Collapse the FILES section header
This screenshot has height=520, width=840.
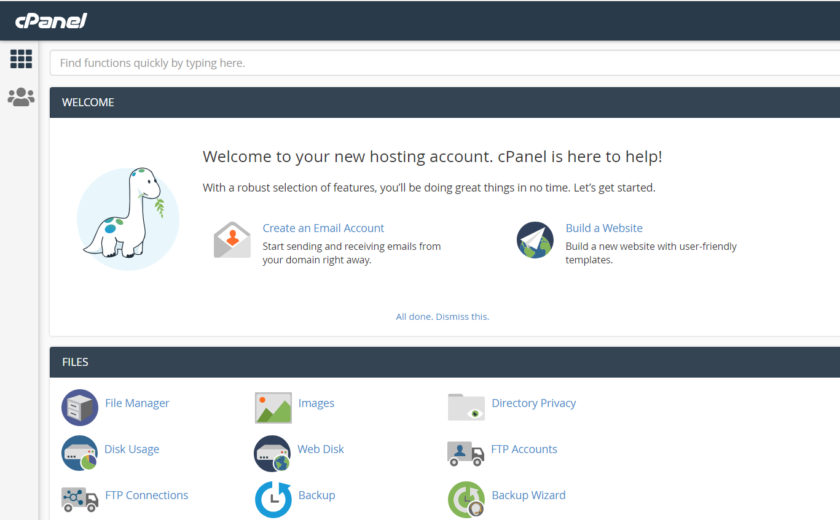point(445,362)
